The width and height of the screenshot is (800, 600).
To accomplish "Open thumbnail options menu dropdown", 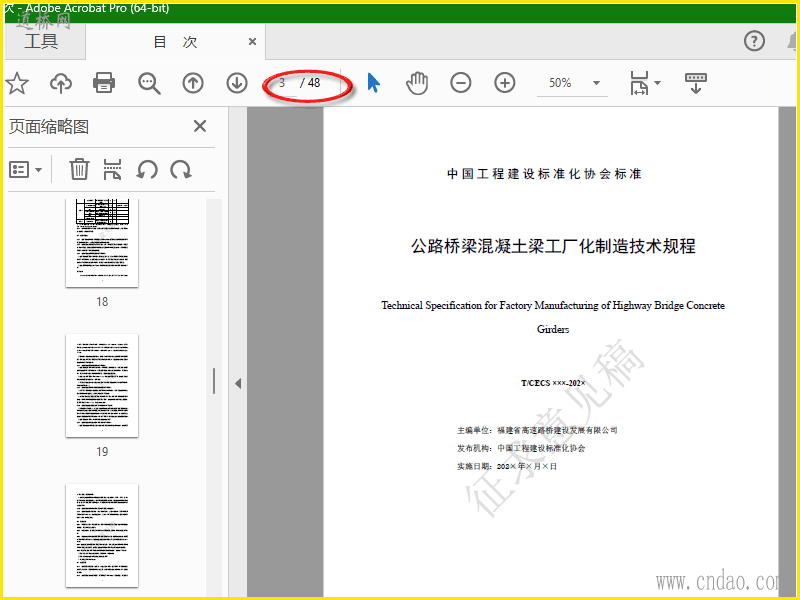I will coord(26,169).
